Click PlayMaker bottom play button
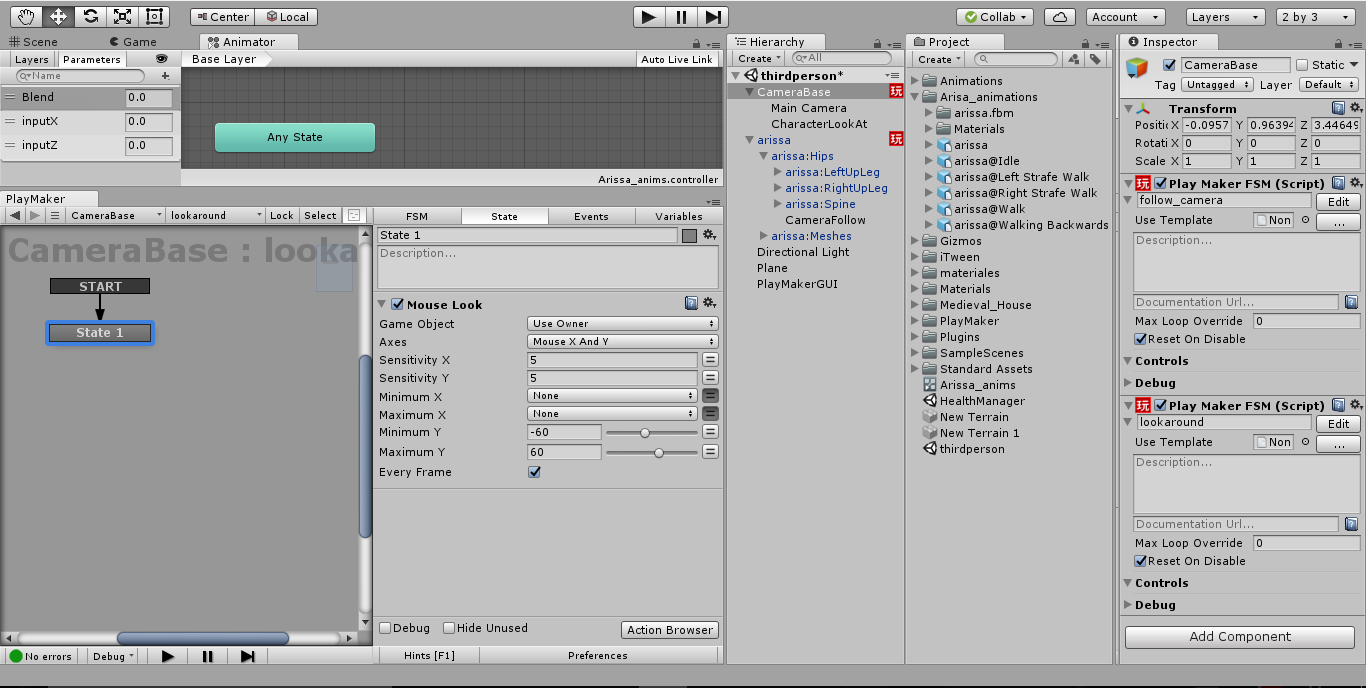1366x688 pixels. pyautogui.click(x=168, y=656)
